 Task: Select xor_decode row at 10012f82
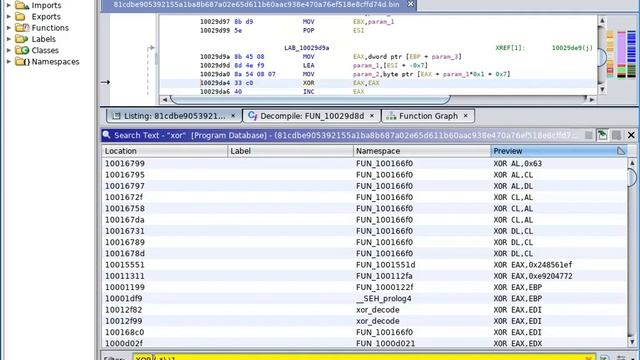[x=364, y=310]
